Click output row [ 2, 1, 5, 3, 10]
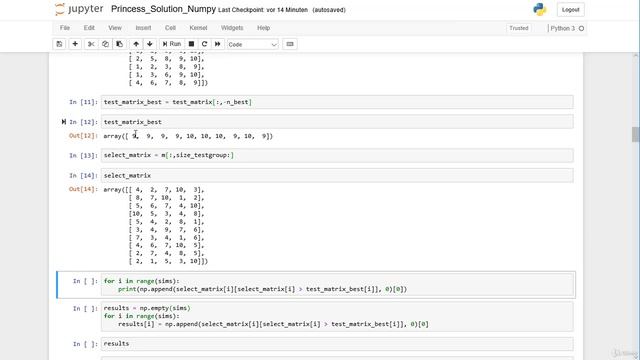640x360 pixels. 168,261
